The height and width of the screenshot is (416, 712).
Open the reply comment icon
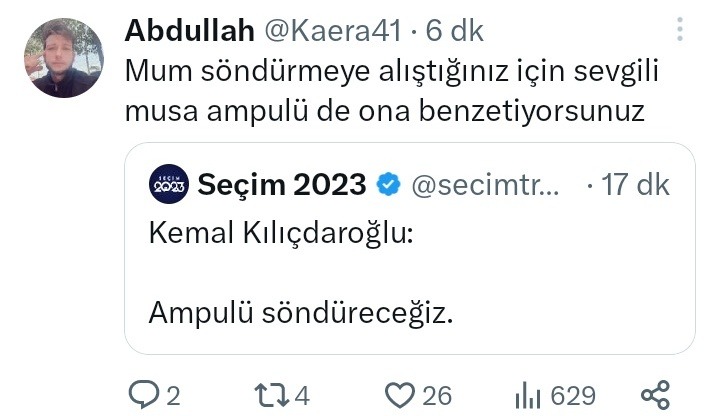click(144, 395)
